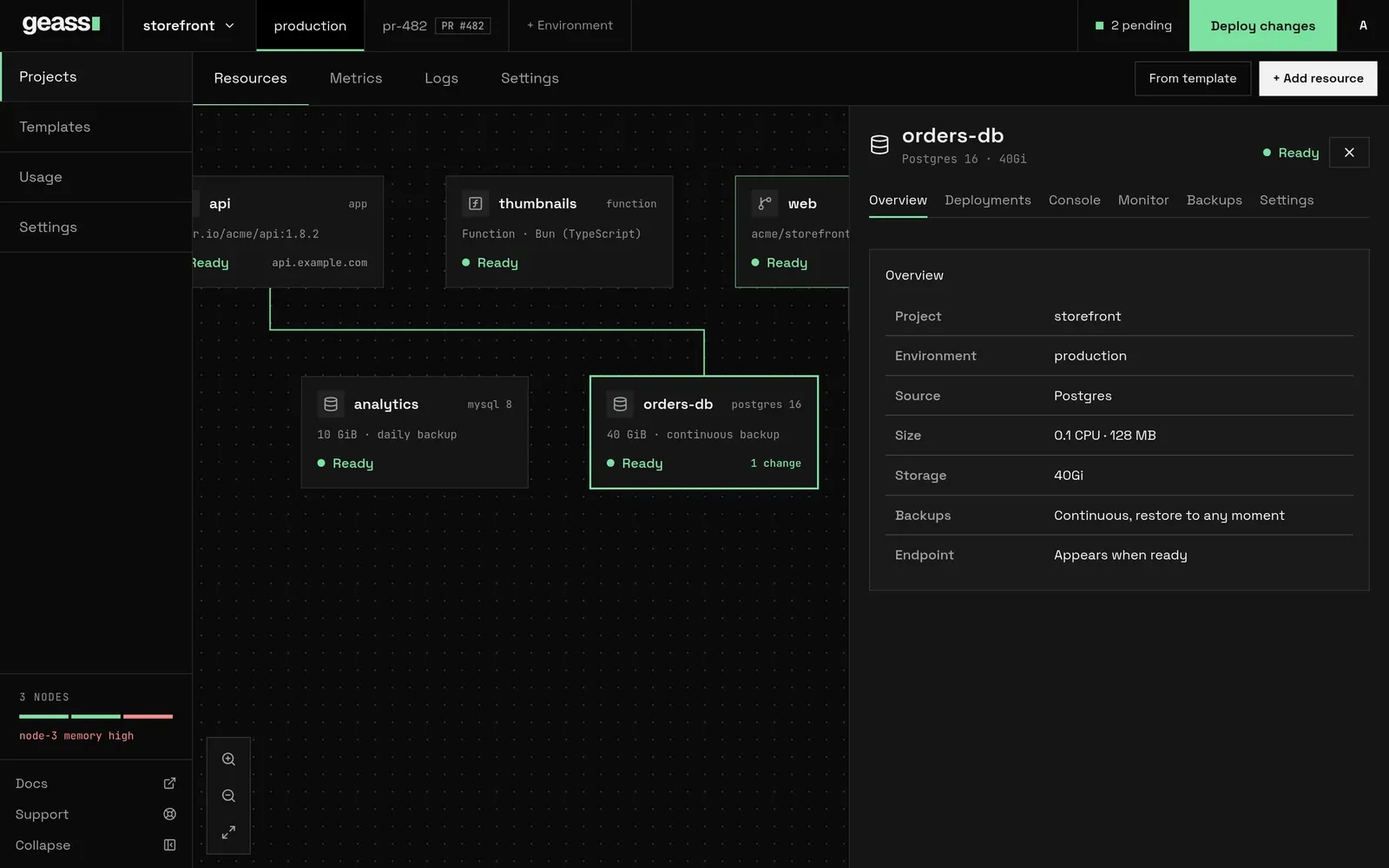Click the orders-db panel header database icon

tap(879, 145)
